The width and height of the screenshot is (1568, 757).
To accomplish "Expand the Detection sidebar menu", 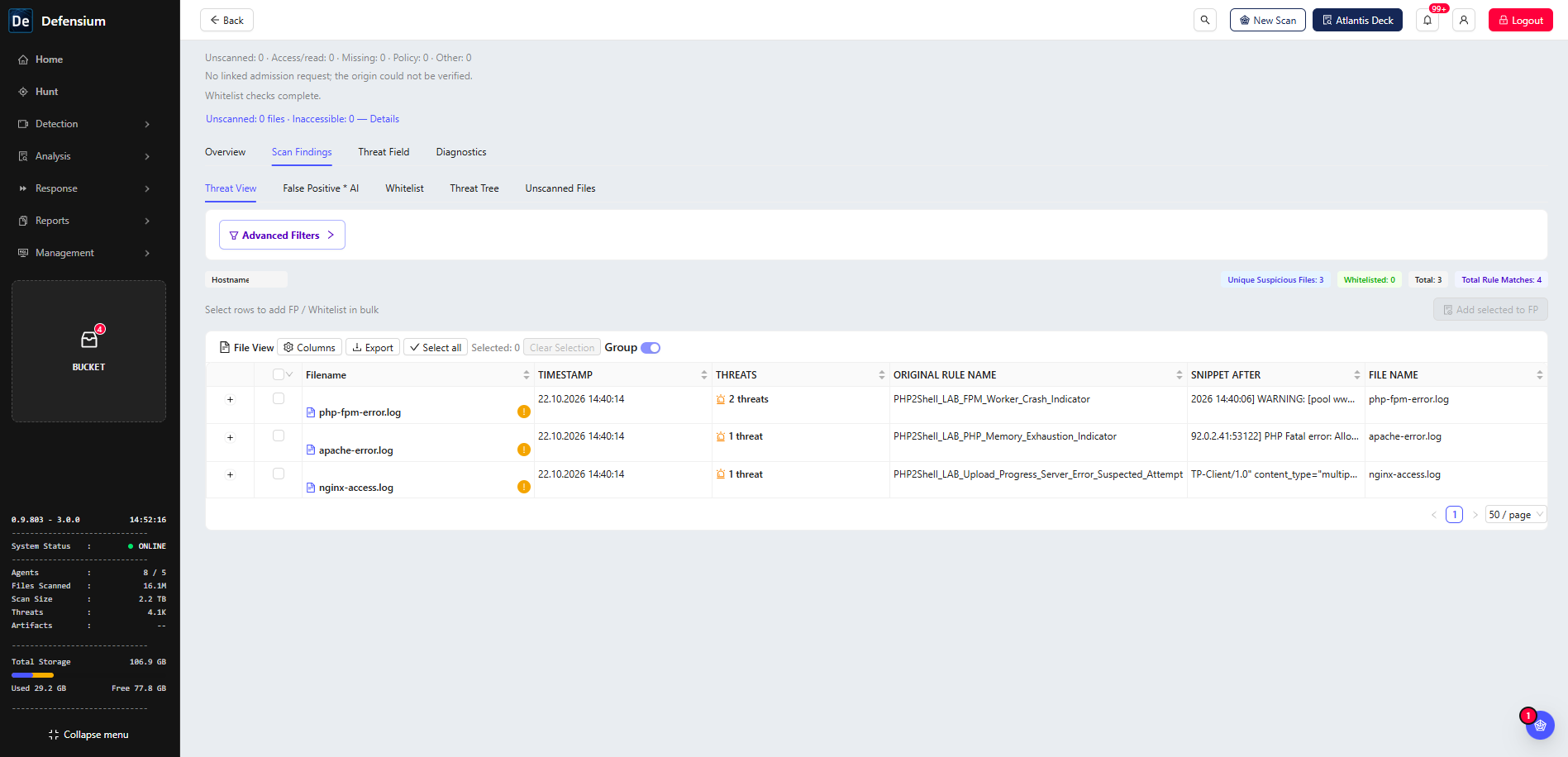I will click(x=84, y=124).
